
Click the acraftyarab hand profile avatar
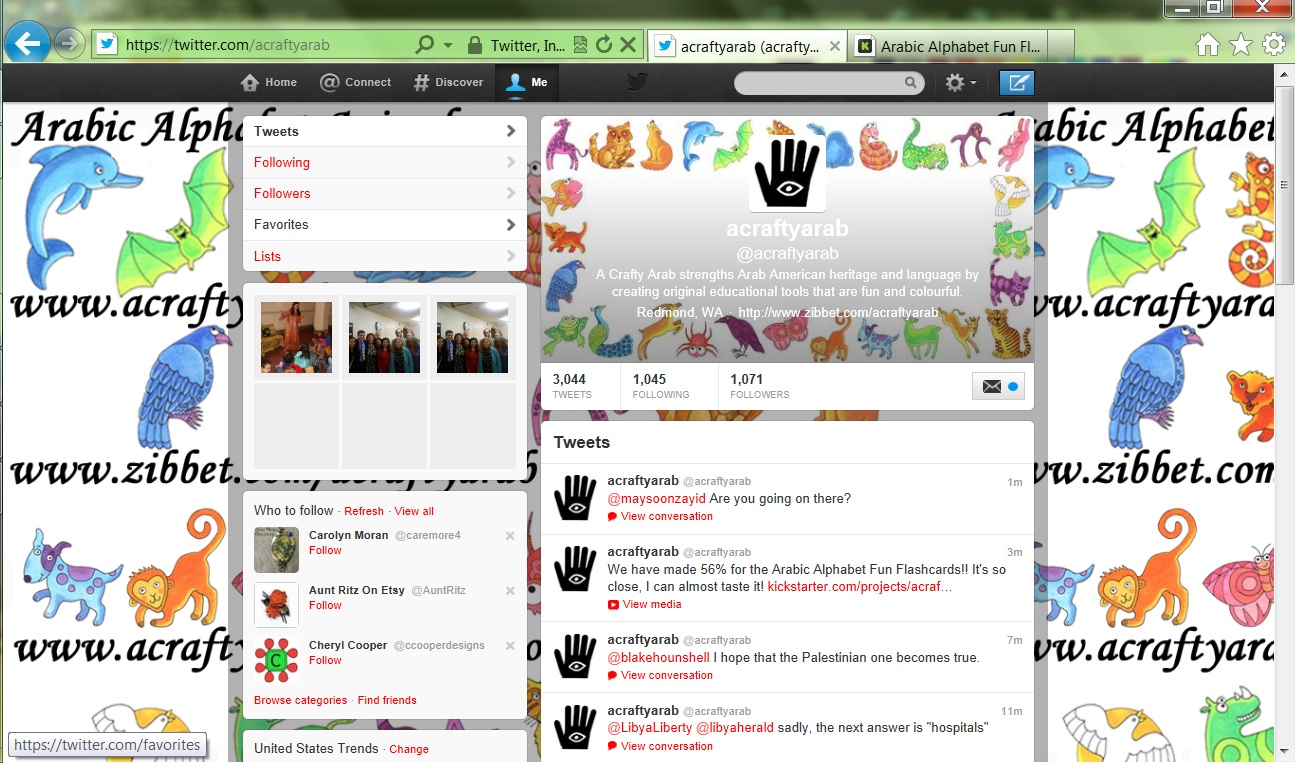787,172
